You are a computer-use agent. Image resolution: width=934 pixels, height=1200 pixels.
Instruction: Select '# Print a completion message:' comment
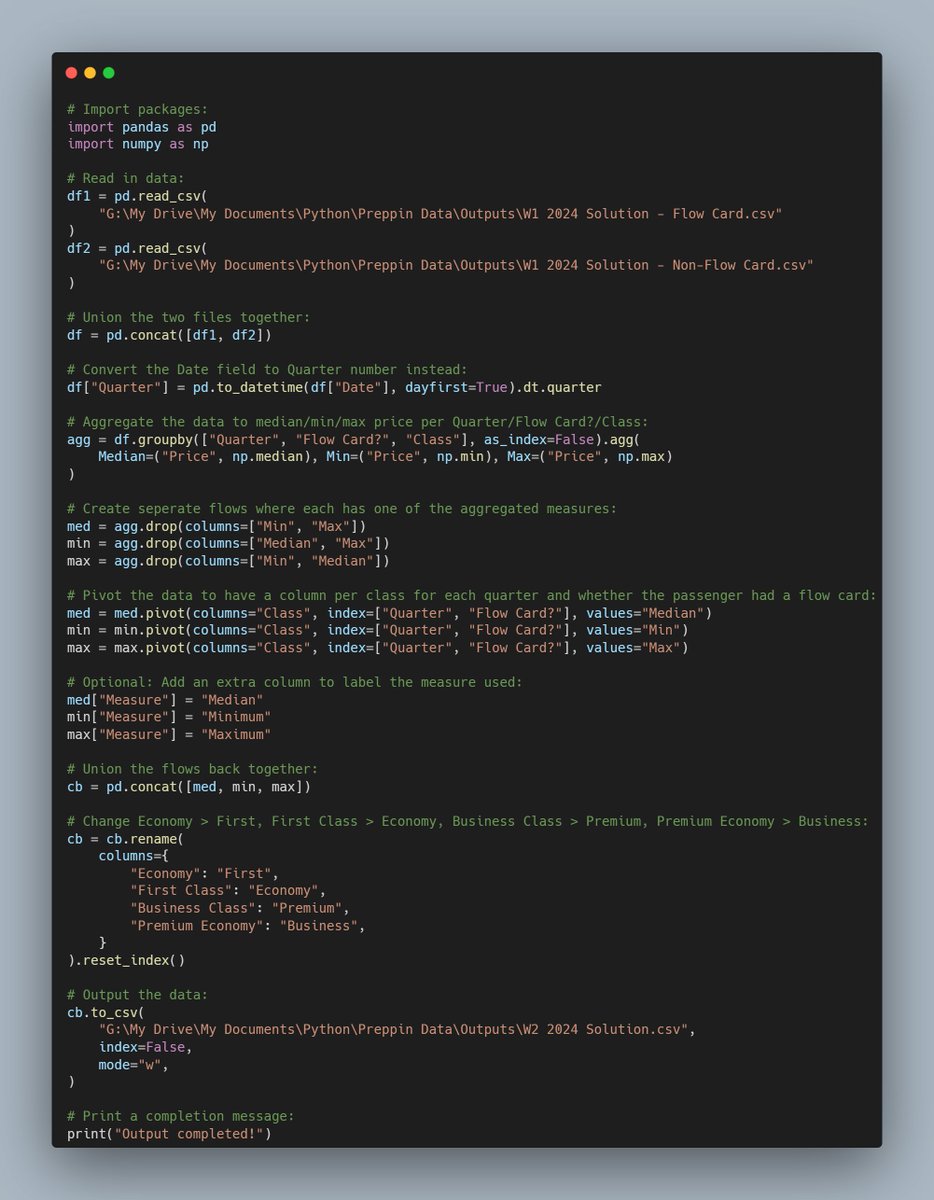[x=181, y=1117]
